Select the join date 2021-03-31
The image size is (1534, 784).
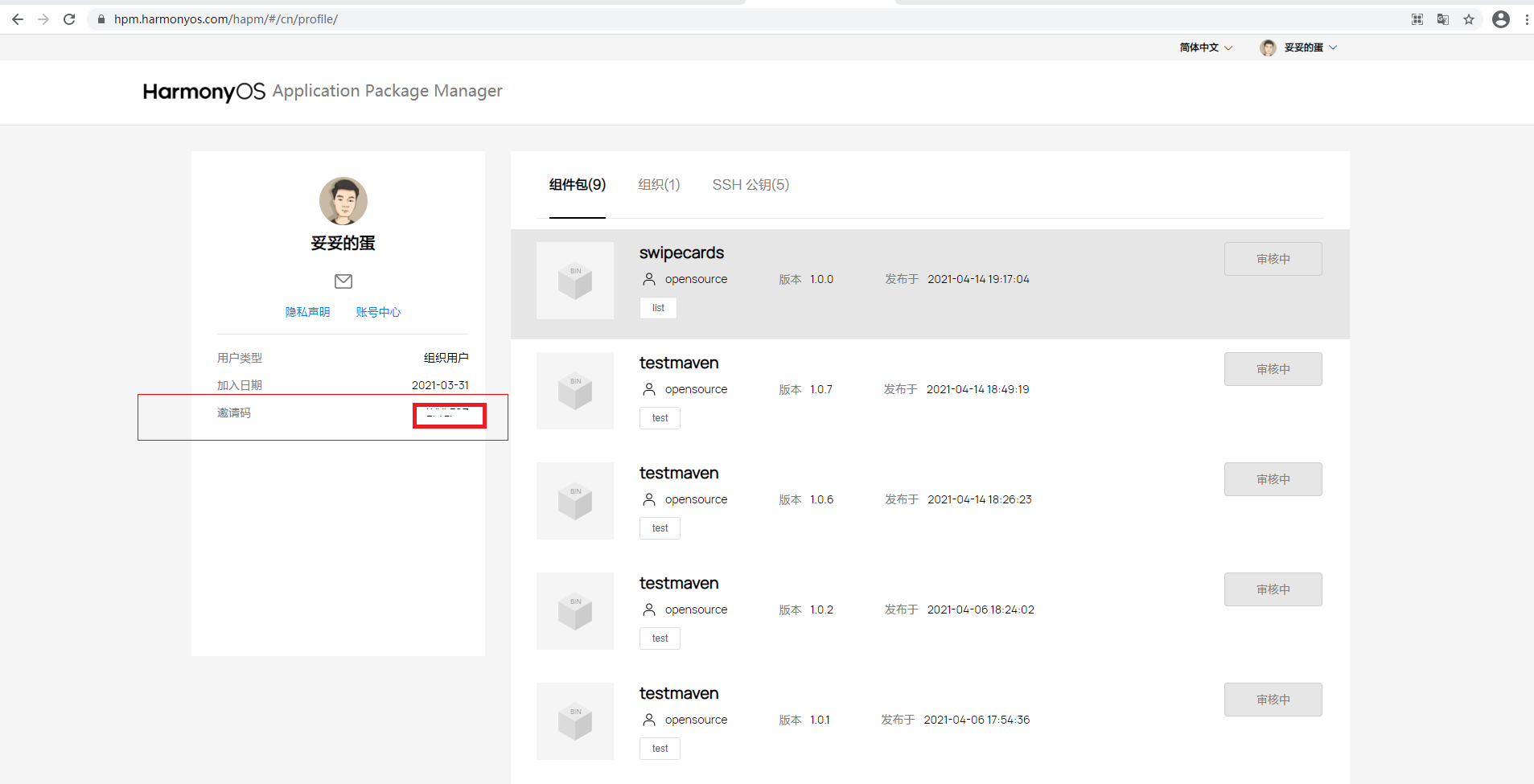pos(440,385)
